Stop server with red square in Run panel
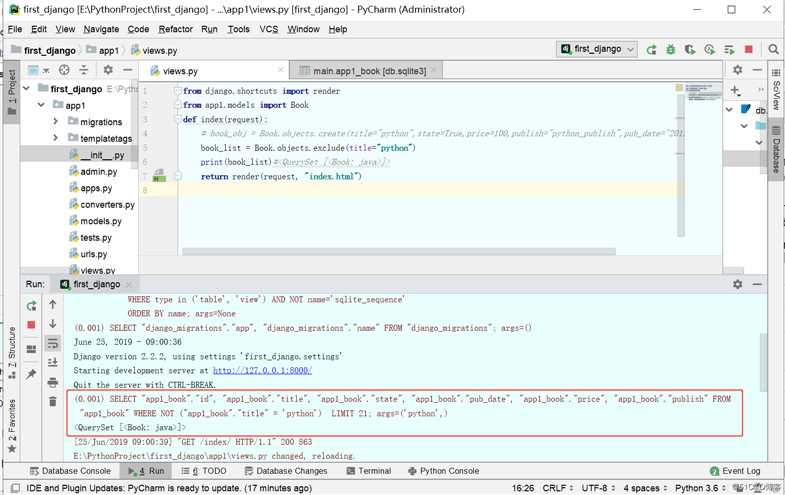This screenshot has height=495, width=785. point(31,325)
